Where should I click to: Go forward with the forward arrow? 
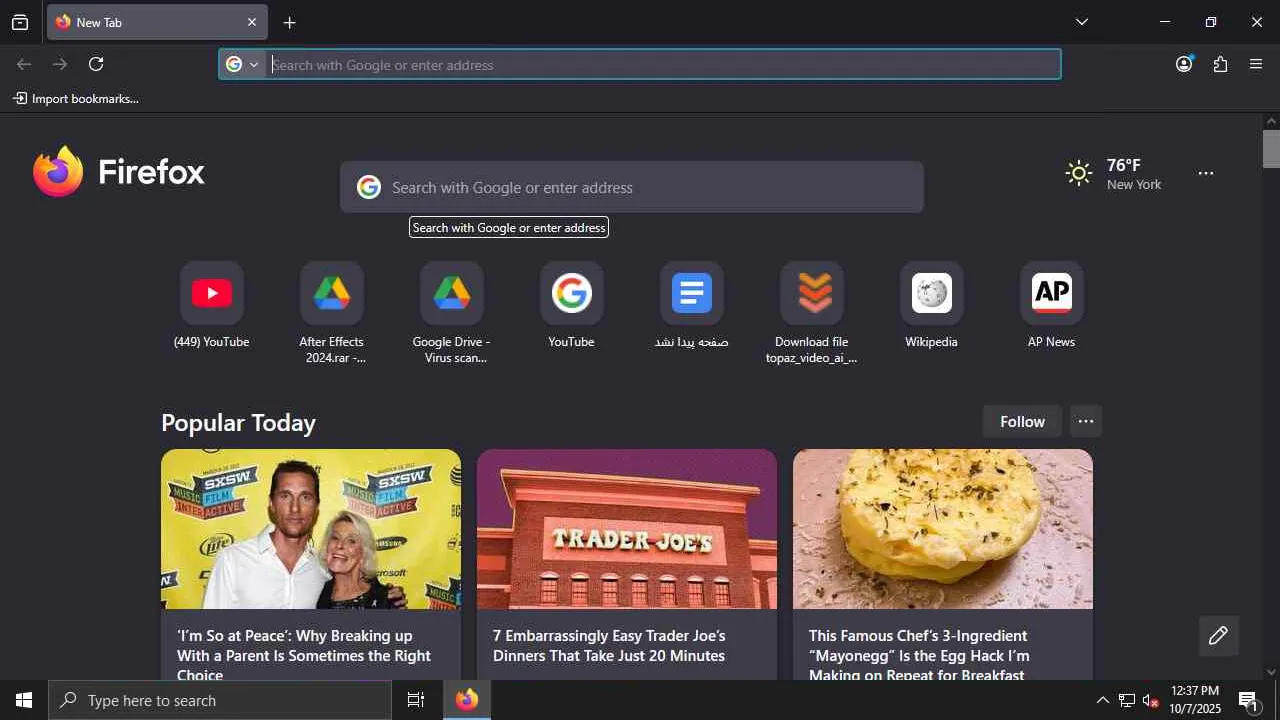point(60,64)
